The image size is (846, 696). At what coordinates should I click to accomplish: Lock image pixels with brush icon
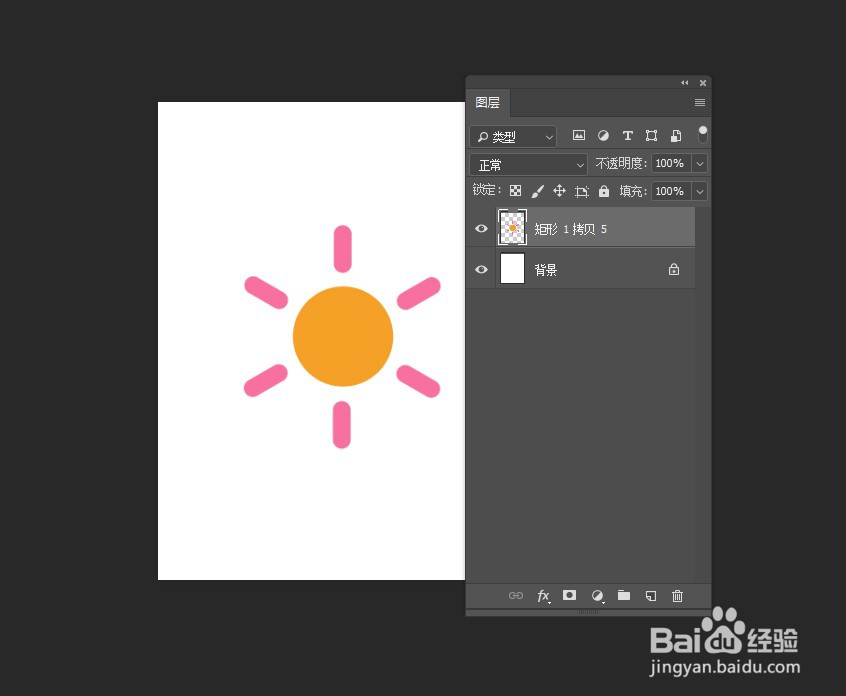(x=537, y=191)
